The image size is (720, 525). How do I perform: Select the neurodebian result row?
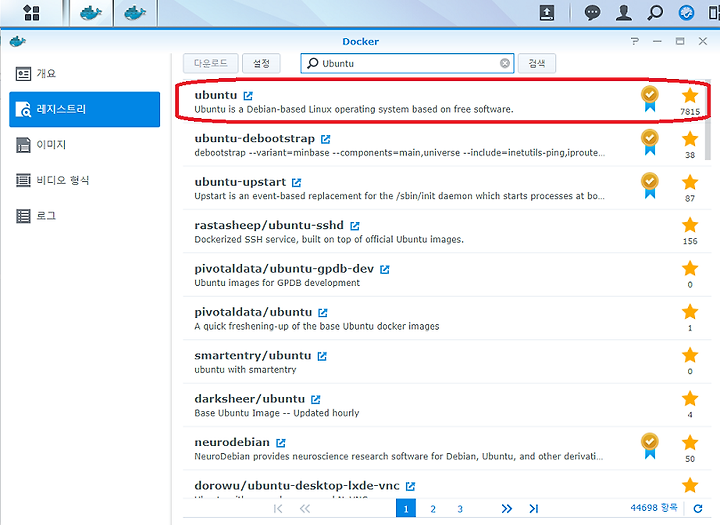(443, 449)
